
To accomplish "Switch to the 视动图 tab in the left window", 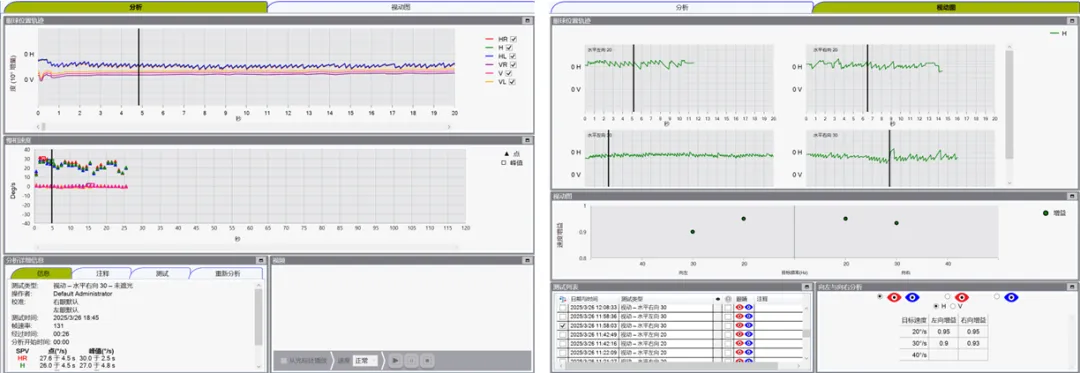I will point(401,7).
